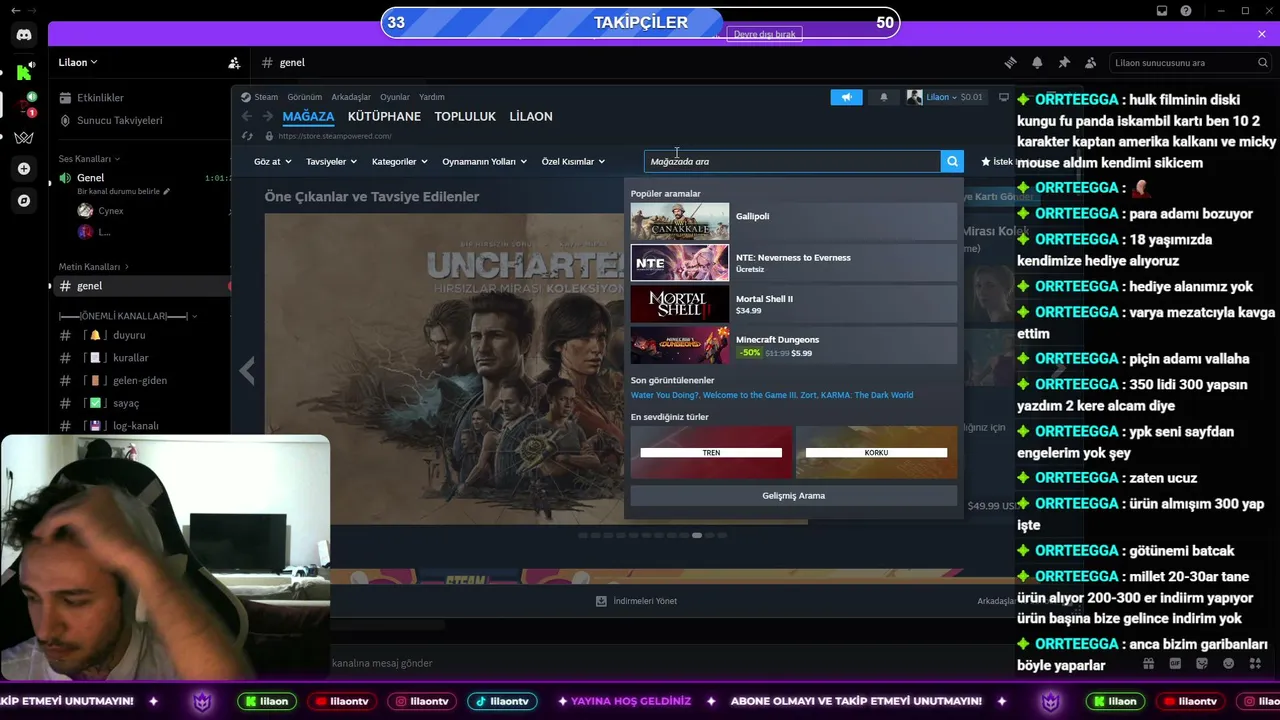Select the KORKU genre tile

(876, 453)
